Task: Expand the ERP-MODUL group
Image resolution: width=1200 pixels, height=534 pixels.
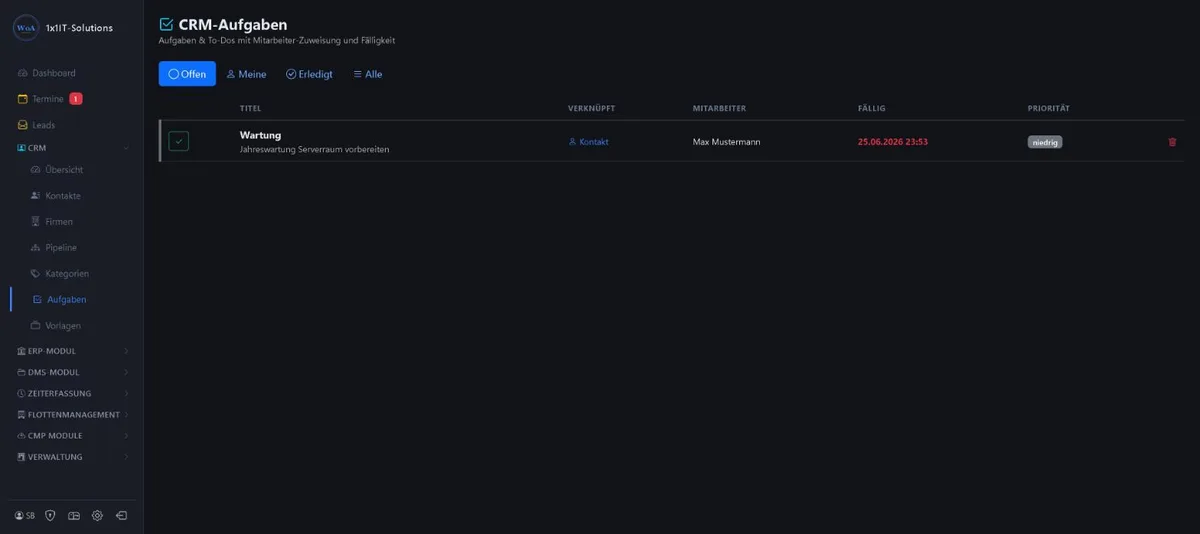Action: 72,351
